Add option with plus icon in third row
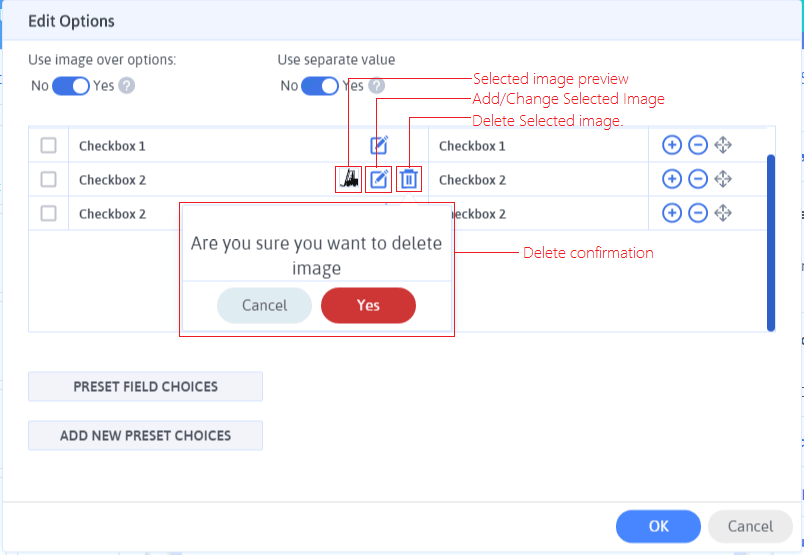The width and height of the screenshot is (804, 555). tap(672, 213)
